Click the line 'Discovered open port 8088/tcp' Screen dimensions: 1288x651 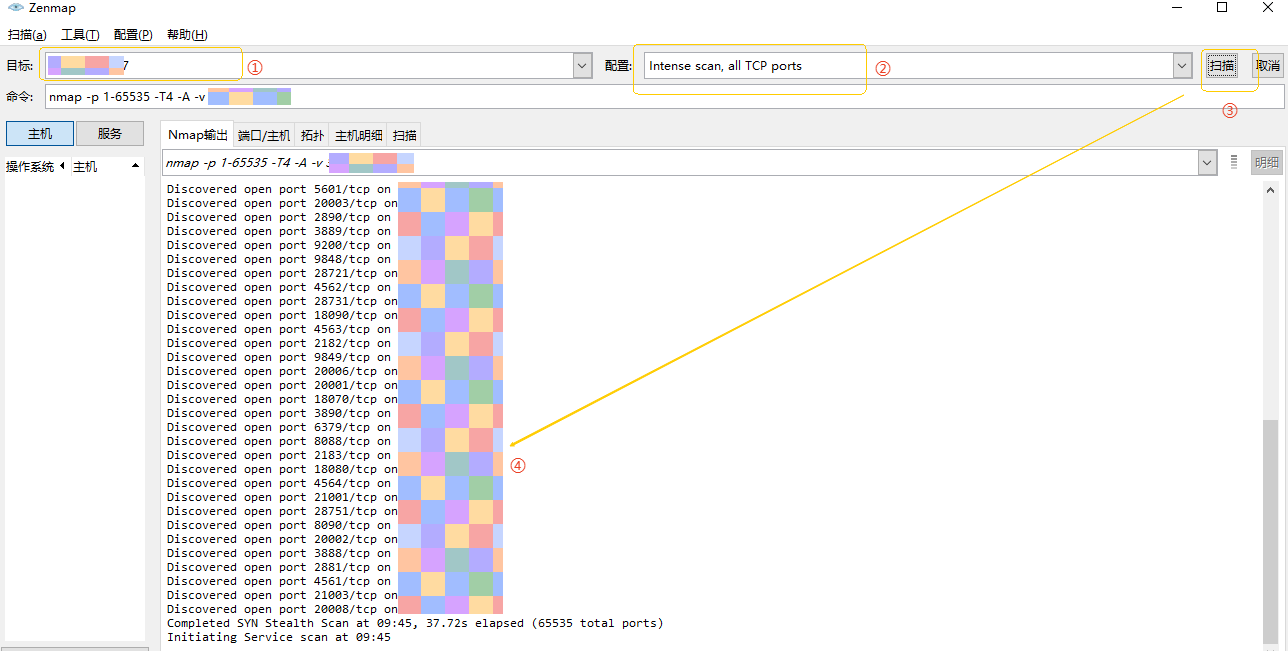point(279,441)
